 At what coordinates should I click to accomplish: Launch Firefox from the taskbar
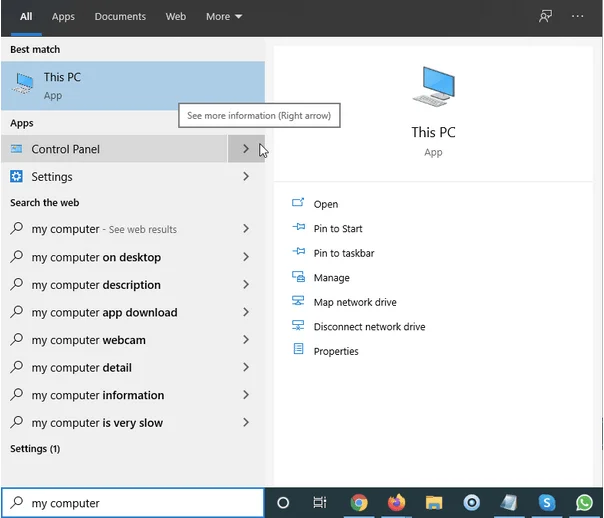pyautogui.click(x=396, y=503)
